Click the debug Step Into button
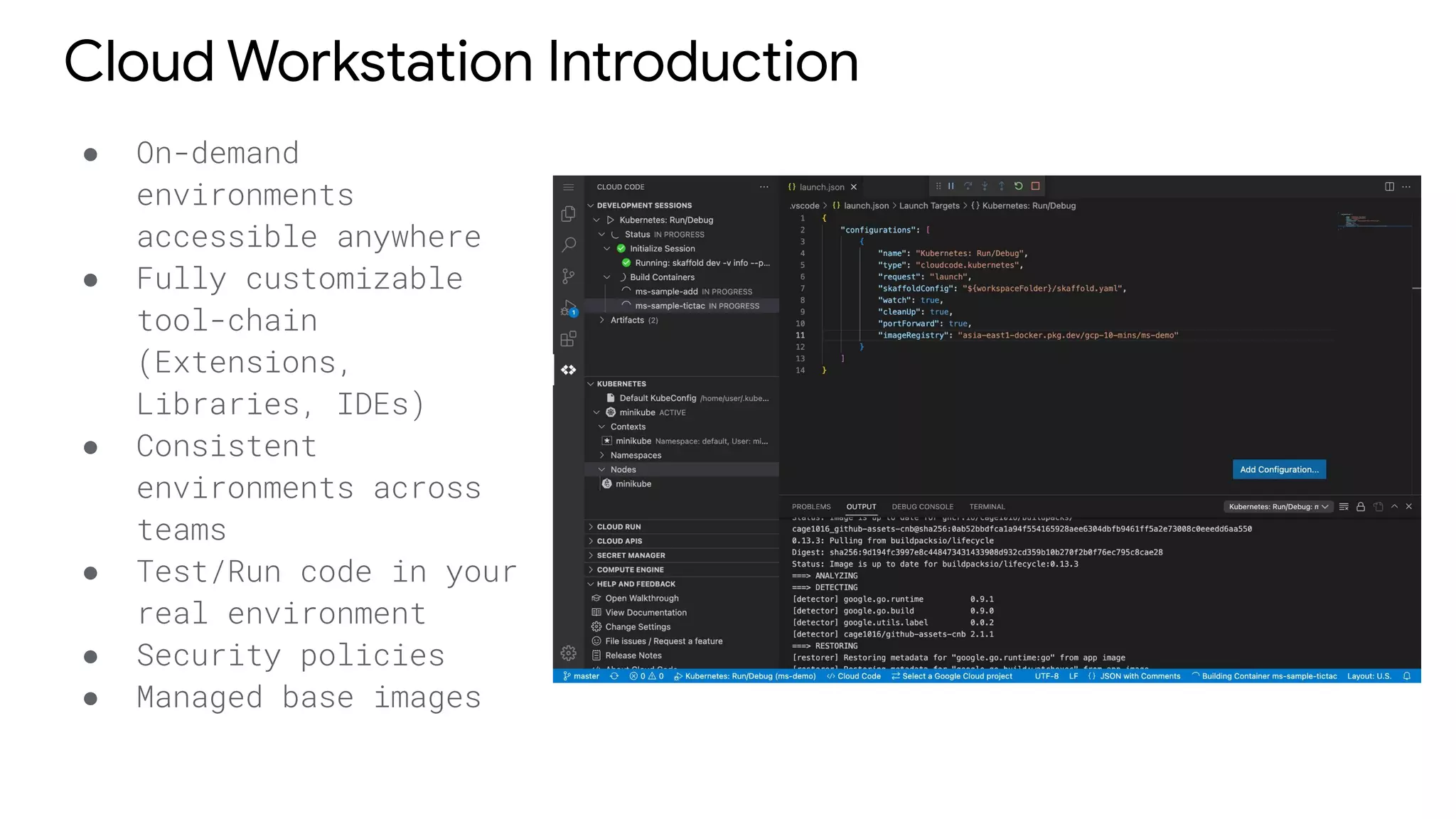Image resolution: width=1456 pixels, height=819 pixels. coord(985,186)
